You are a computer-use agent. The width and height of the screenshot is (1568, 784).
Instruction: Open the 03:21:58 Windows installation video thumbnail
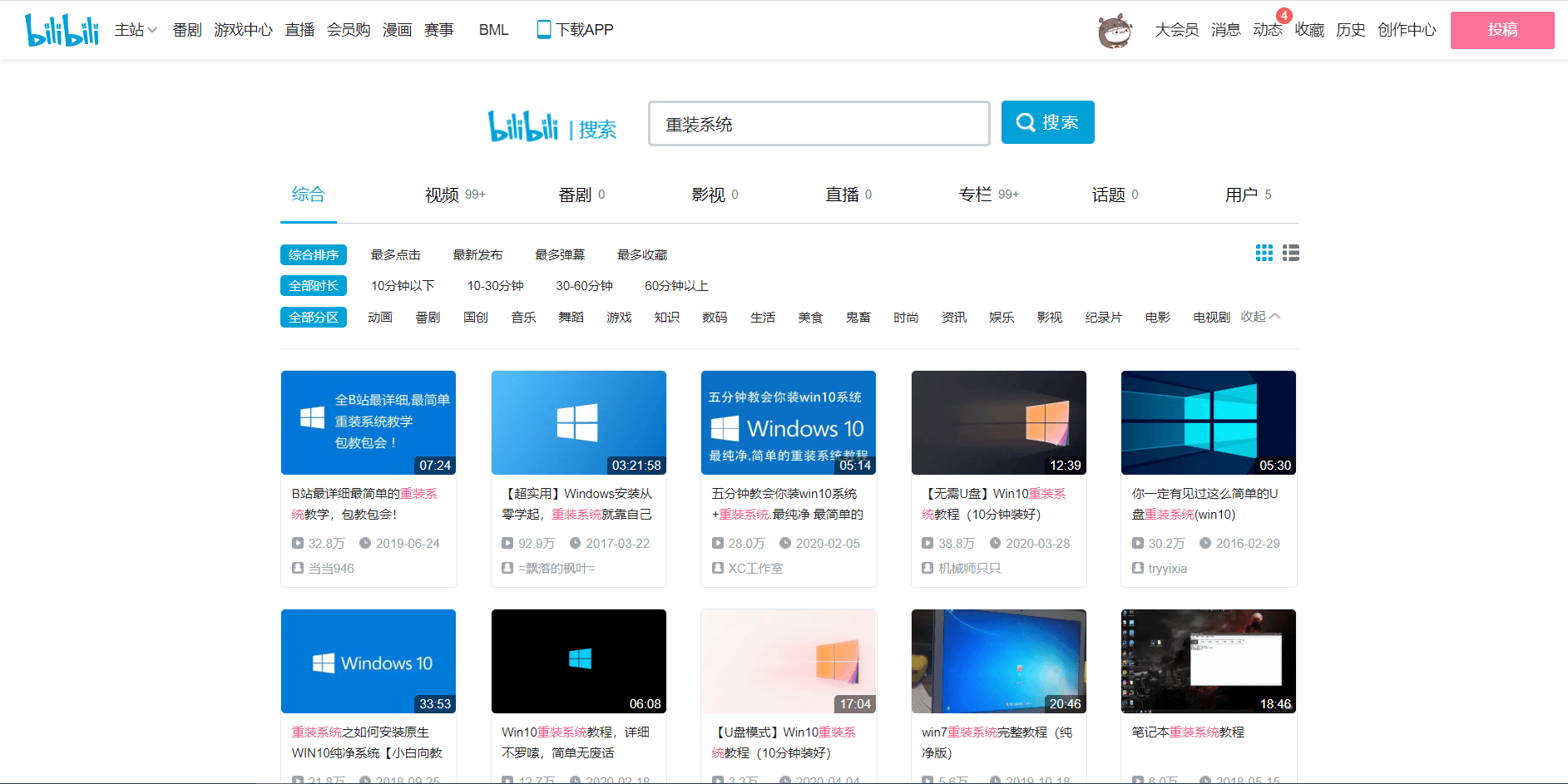click(579, 422)
